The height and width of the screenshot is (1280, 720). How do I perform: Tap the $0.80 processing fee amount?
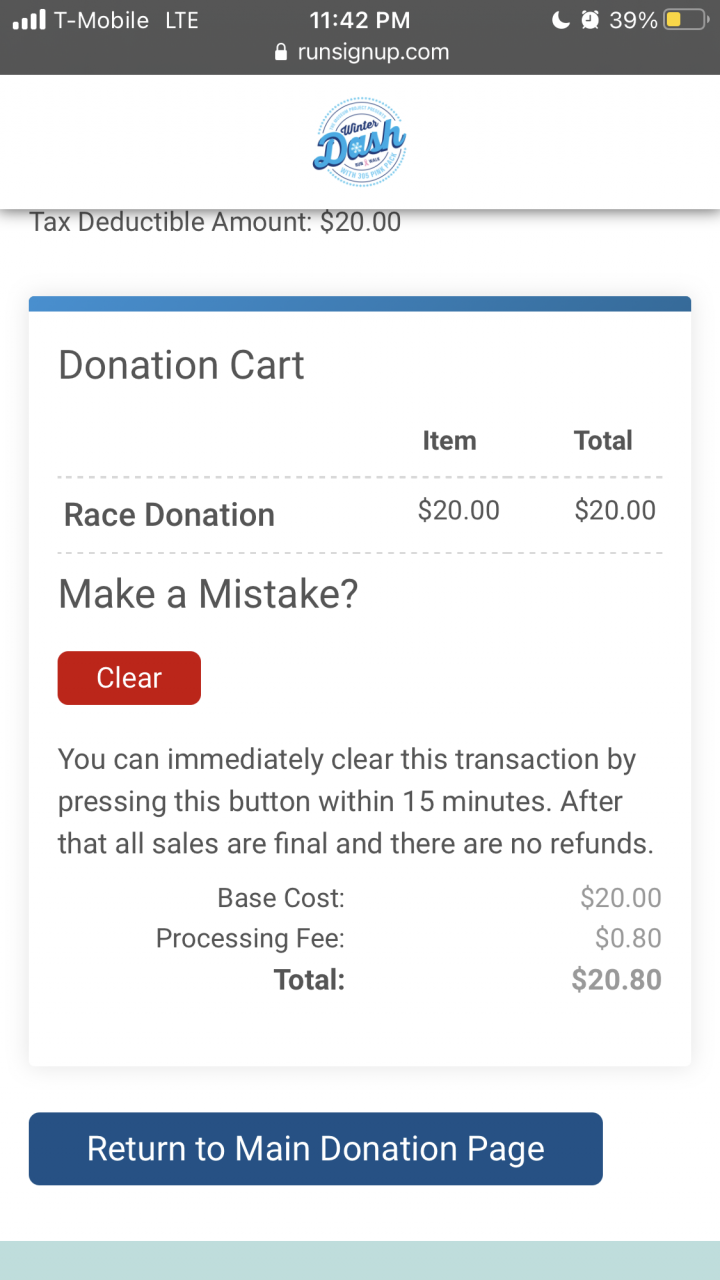[628, 939]
